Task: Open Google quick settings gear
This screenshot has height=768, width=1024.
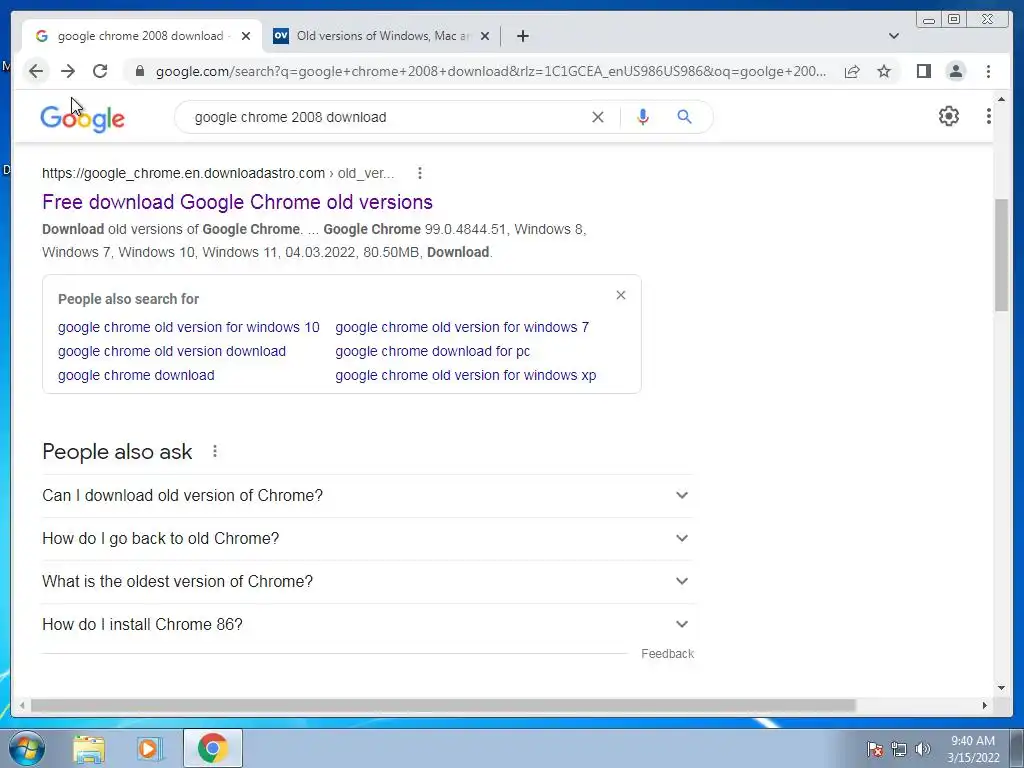Action: (948, 116)
